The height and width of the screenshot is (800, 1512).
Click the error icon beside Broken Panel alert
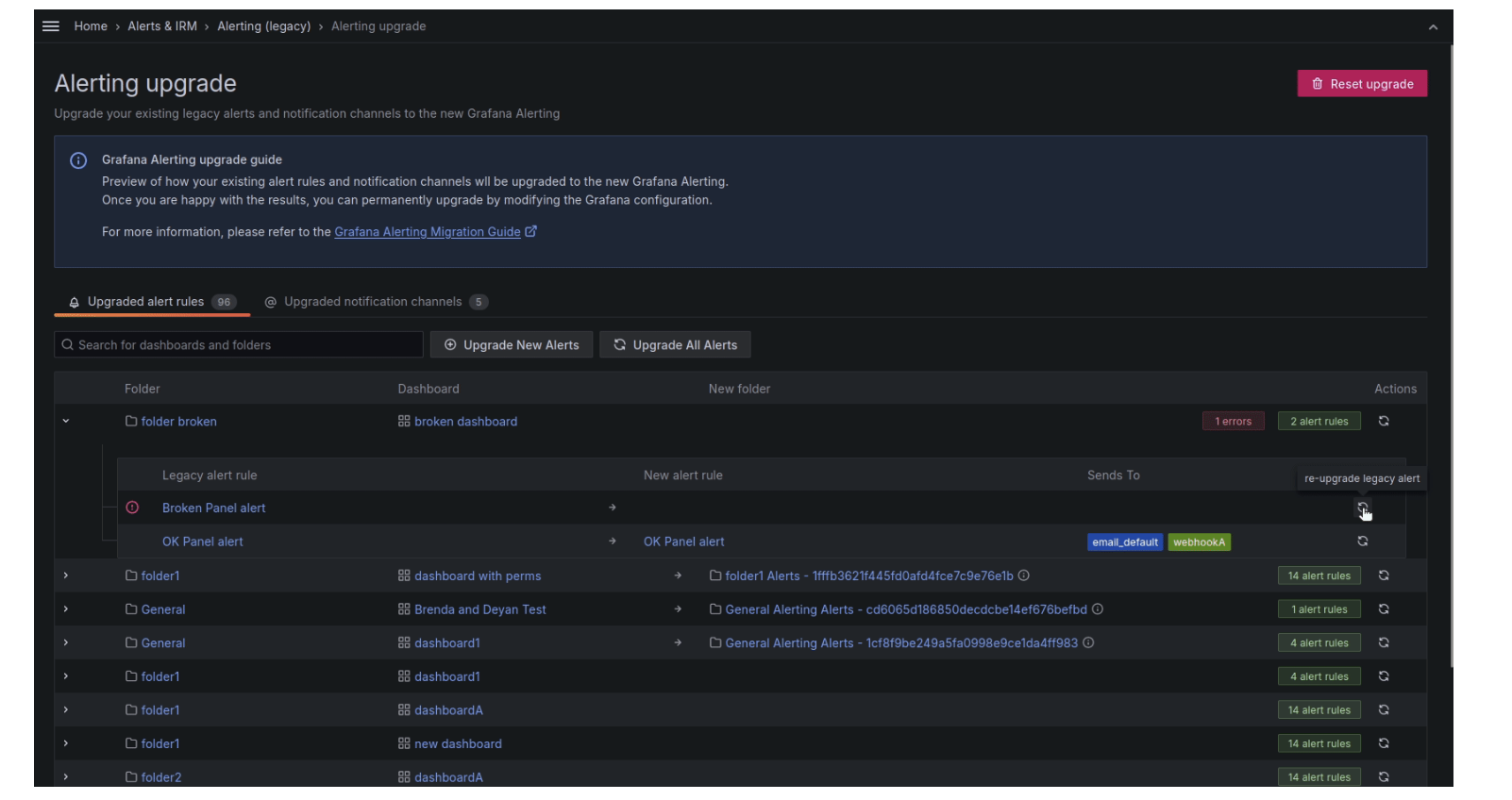click(x=132, y=508)
